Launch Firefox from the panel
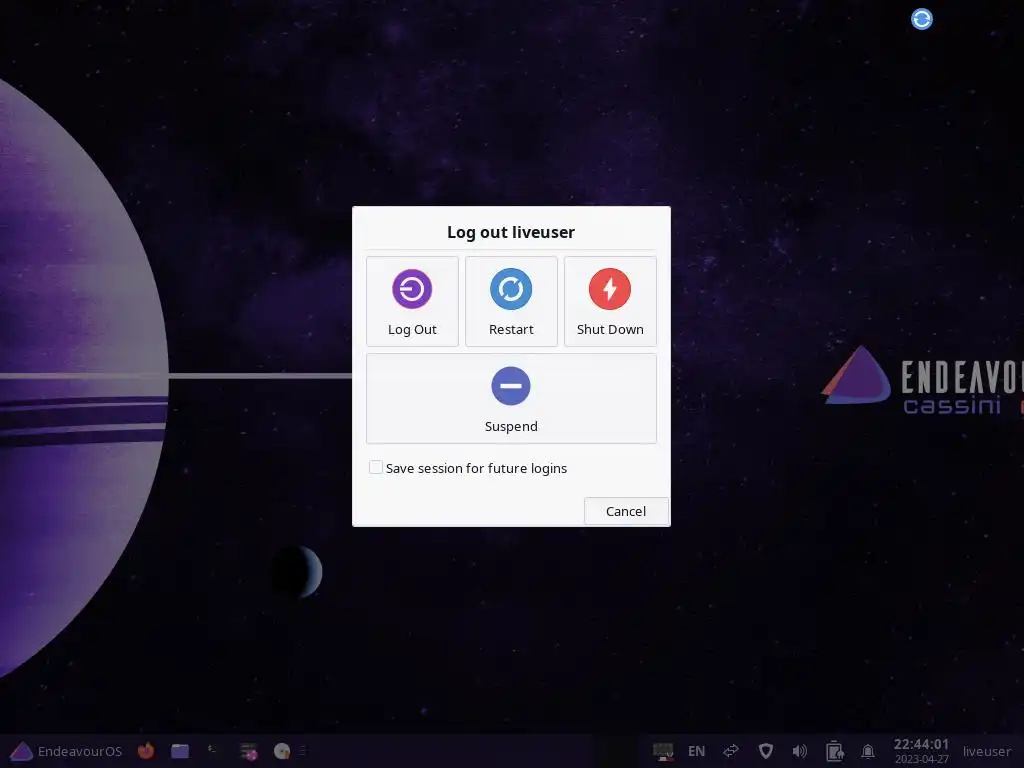Image resolution: width=1024 pixels, height=768 pixels. coord(146,751)
